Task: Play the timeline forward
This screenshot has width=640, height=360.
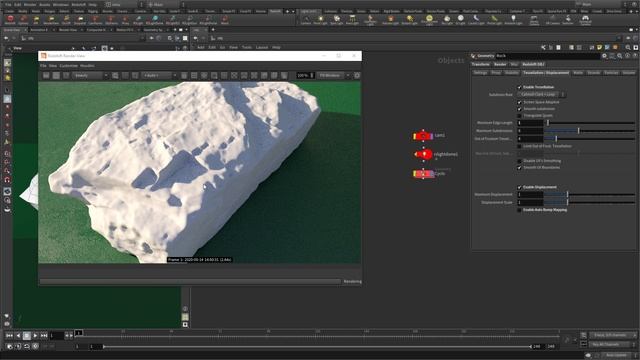Action: 35,336
